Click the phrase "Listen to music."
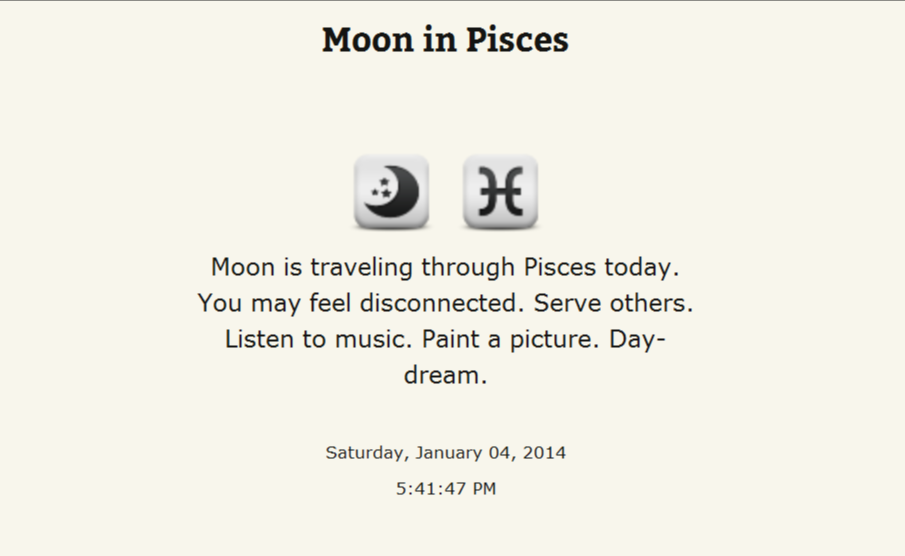Screen dimensions: 905x556 coord(319,339)
